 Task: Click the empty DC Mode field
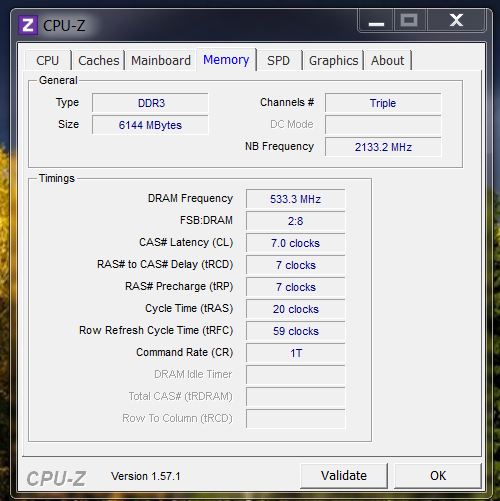pos(383,125)
